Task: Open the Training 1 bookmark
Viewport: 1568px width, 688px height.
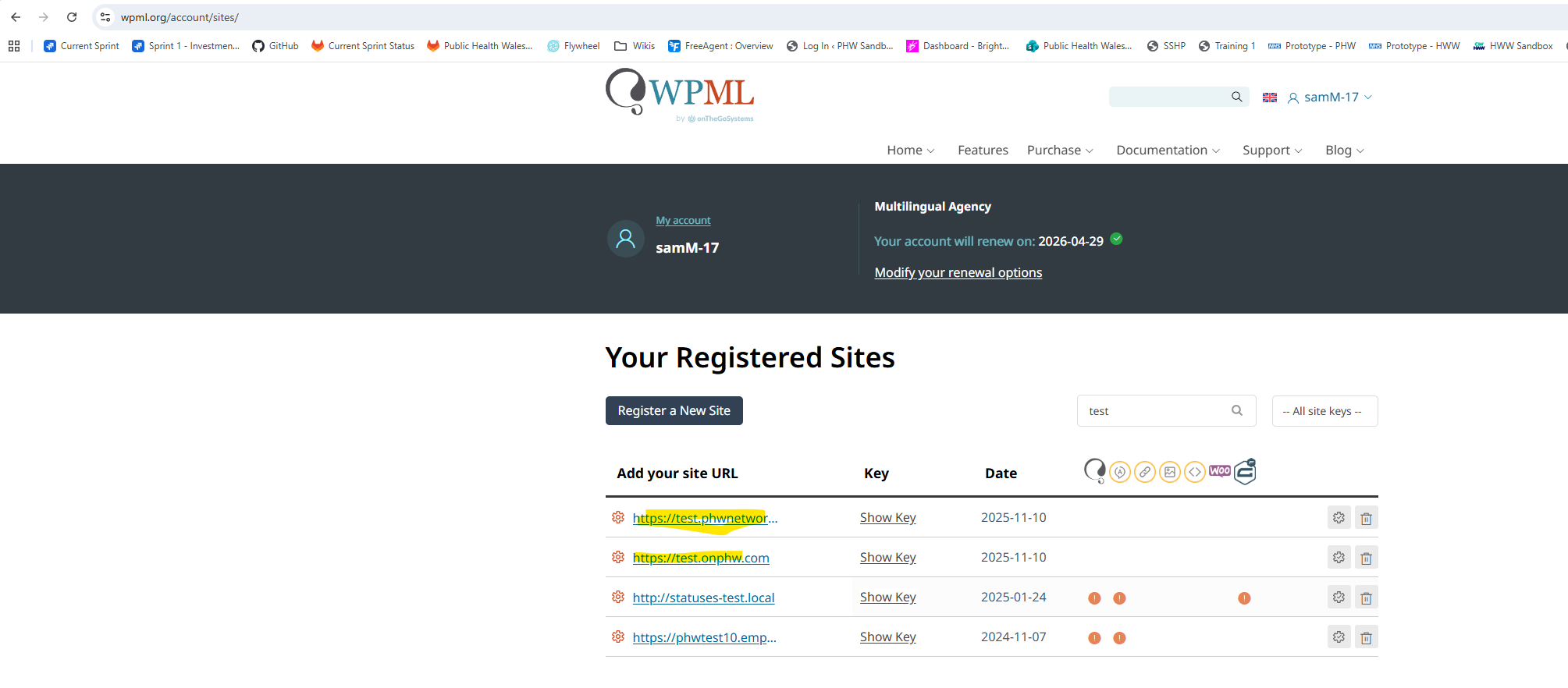Action: pos(1227,46)
